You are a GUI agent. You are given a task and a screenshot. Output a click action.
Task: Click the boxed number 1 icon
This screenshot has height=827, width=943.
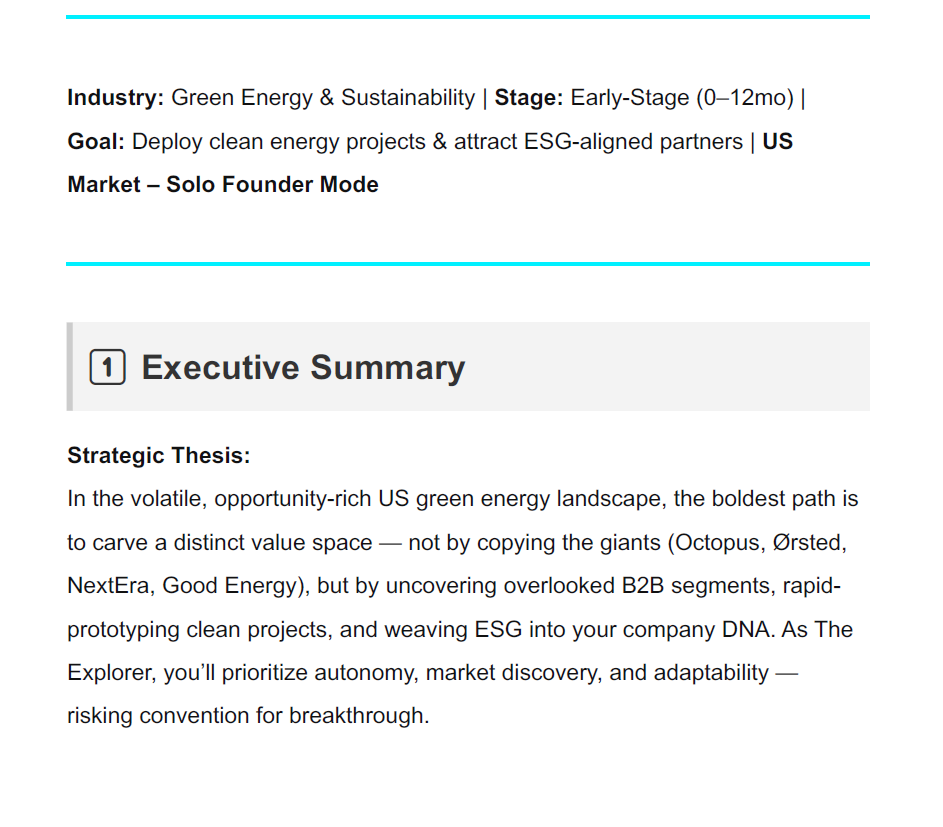click(108, 367)
